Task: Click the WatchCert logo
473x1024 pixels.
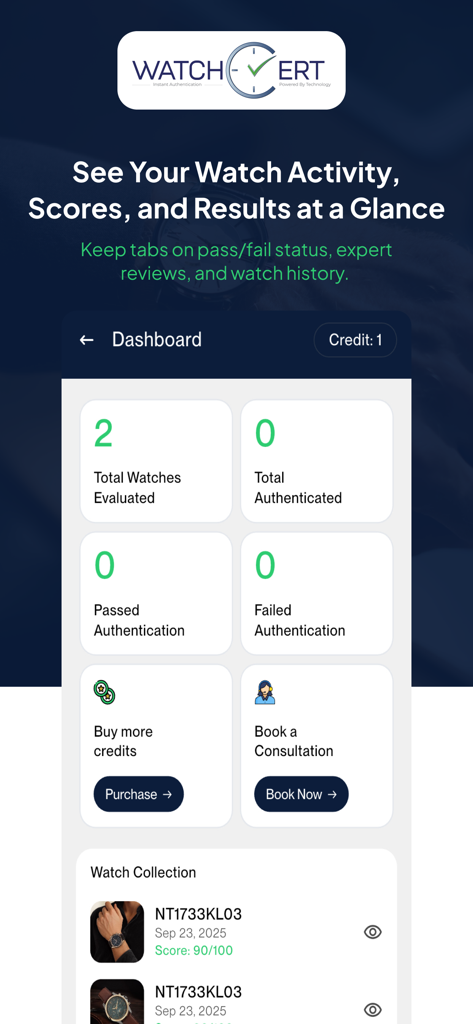Action: [231, 71]
